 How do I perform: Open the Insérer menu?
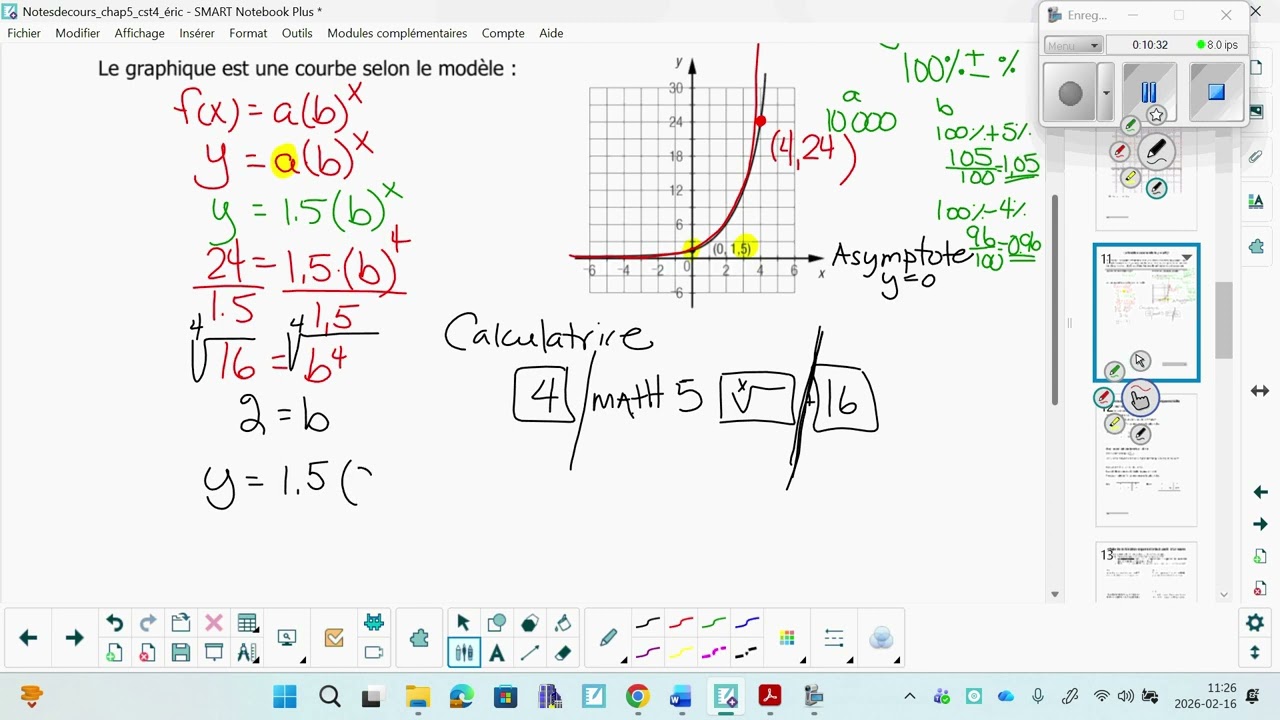click(197, 33)
